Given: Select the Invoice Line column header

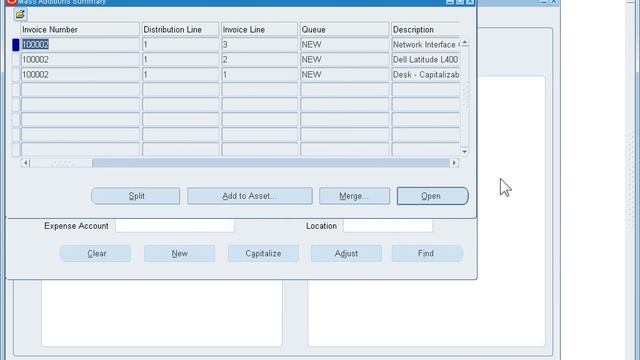Looking at the screenshot, I should (260, 29).
